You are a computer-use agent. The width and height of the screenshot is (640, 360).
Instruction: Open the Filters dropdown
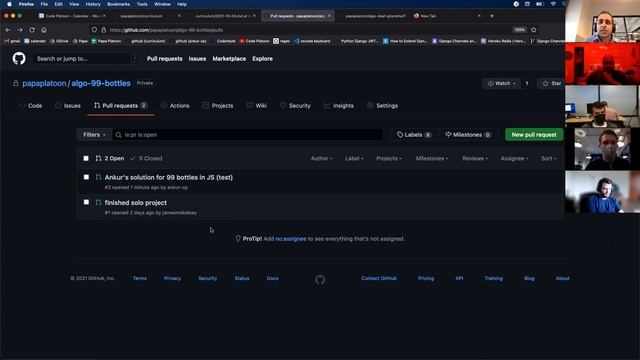point(94,135)
